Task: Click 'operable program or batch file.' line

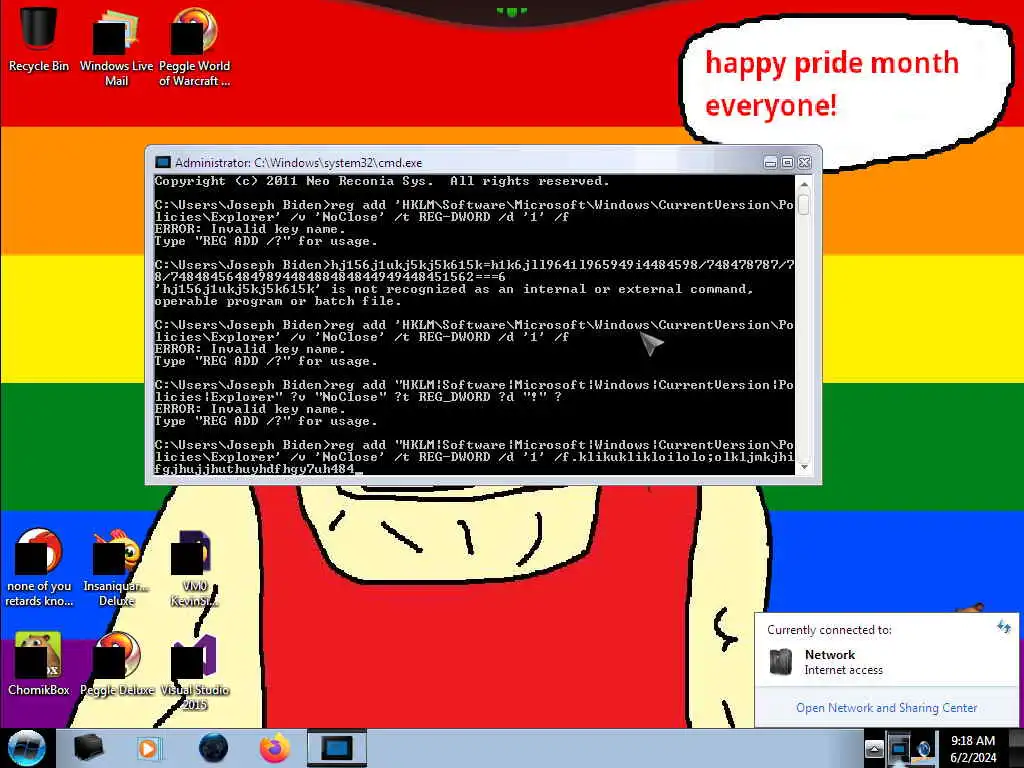Action: point(278,300)
